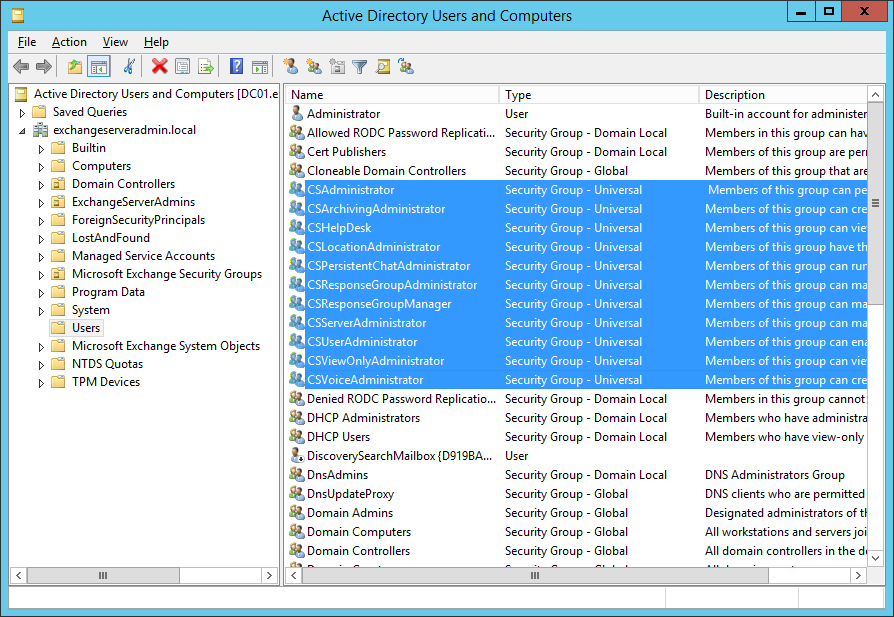The image size is (894, 617).
Task: Open Properties from the toolbar icon
Action: [182, 67]
